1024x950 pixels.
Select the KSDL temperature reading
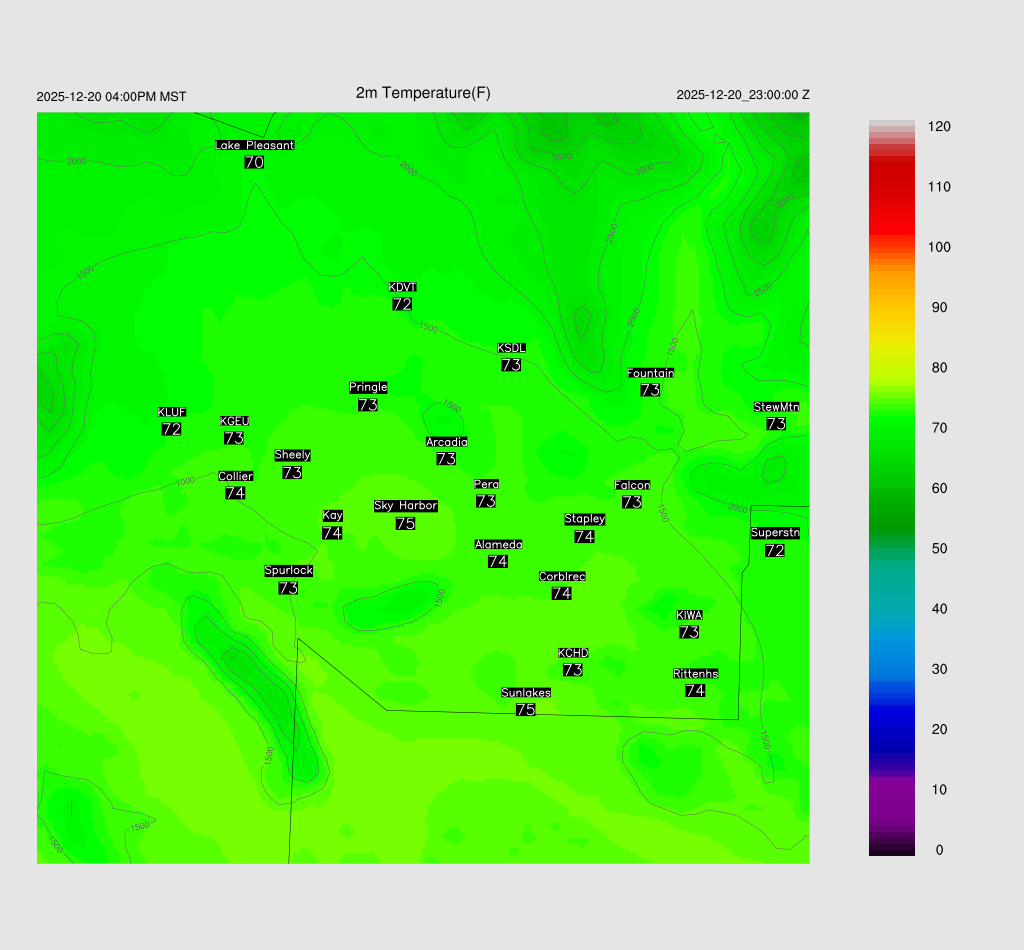(511, 365)
